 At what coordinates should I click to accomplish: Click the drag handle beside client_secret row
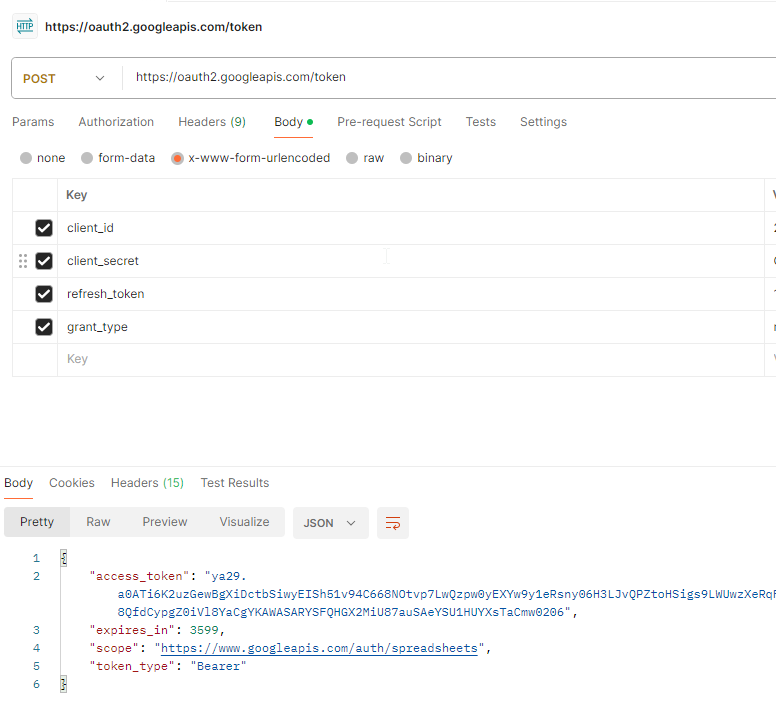[23, 261]
